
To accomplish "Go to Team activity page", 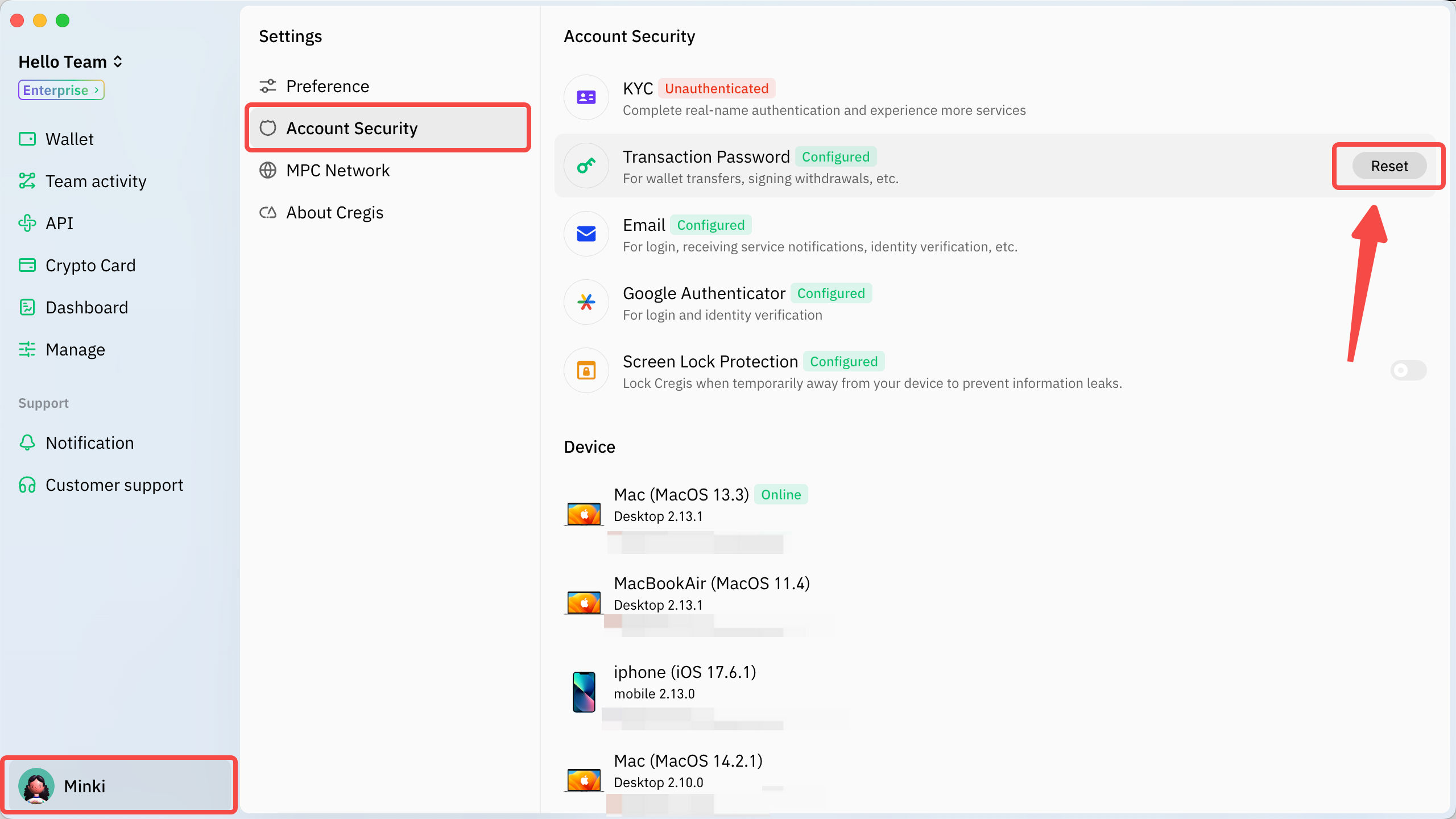I will [x=96, y=181].
